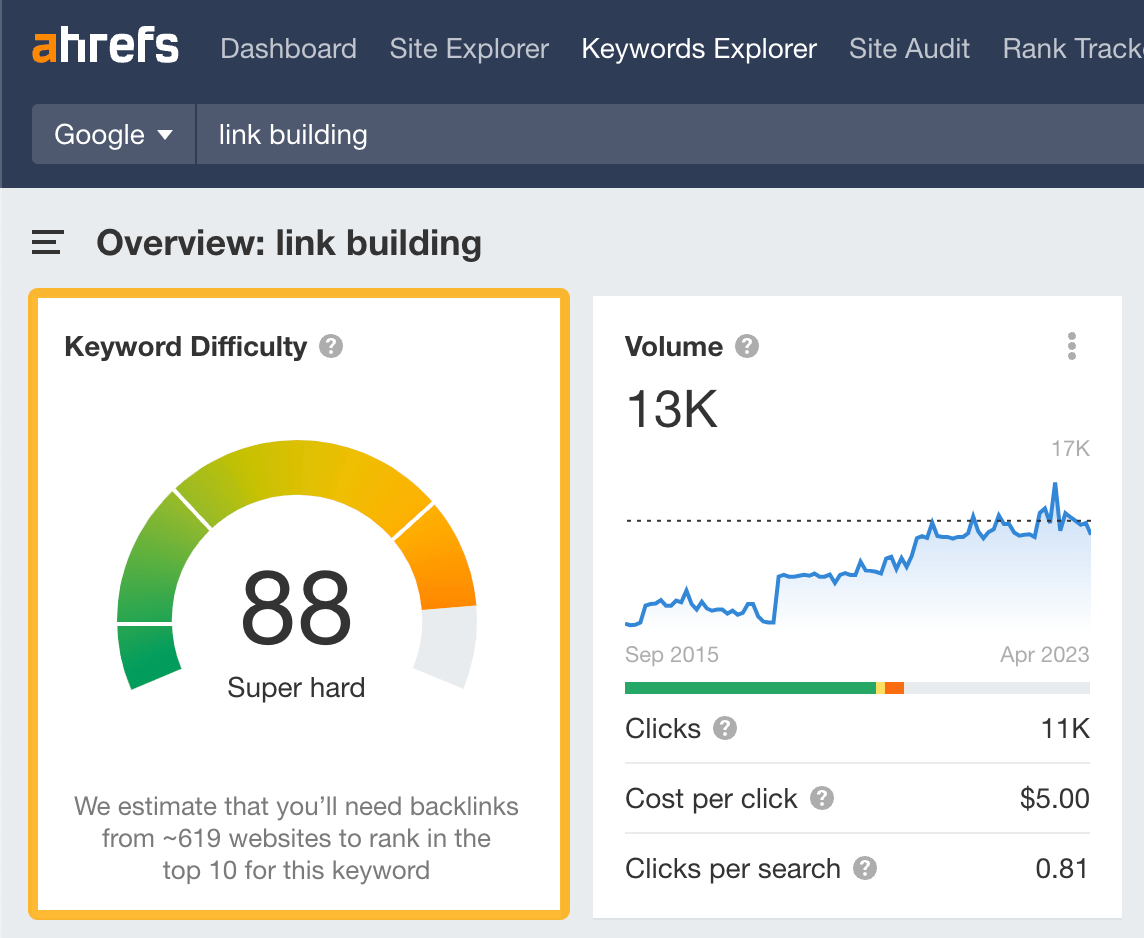This screenshot has height=938, width=1144.
Task: Click the Clicks per search help icon
Action: [x=866, y=869]
